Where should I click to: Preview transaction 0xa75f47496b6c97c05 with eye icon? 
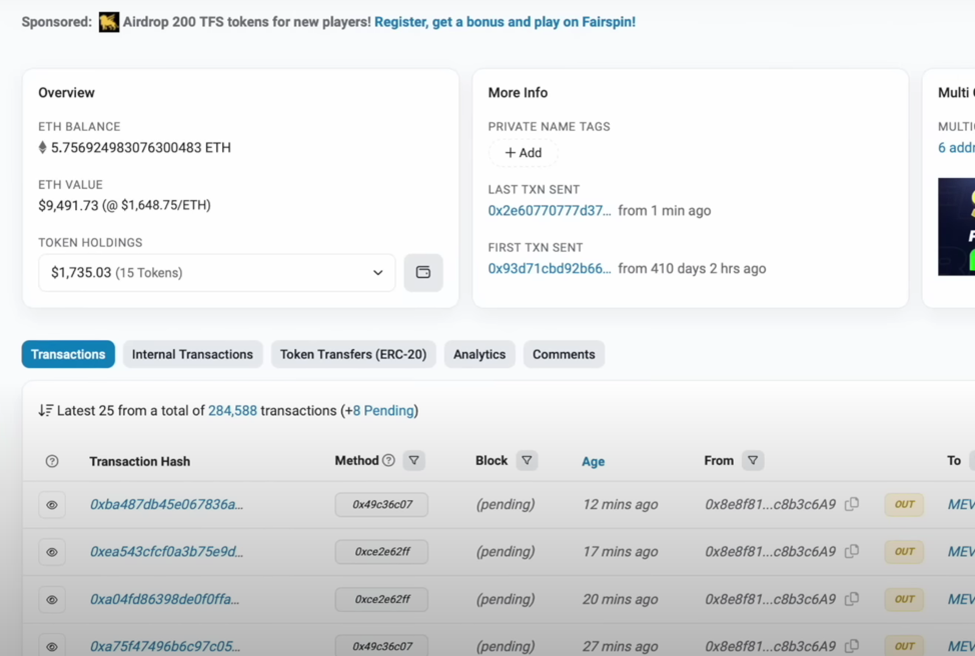point(52,647)
